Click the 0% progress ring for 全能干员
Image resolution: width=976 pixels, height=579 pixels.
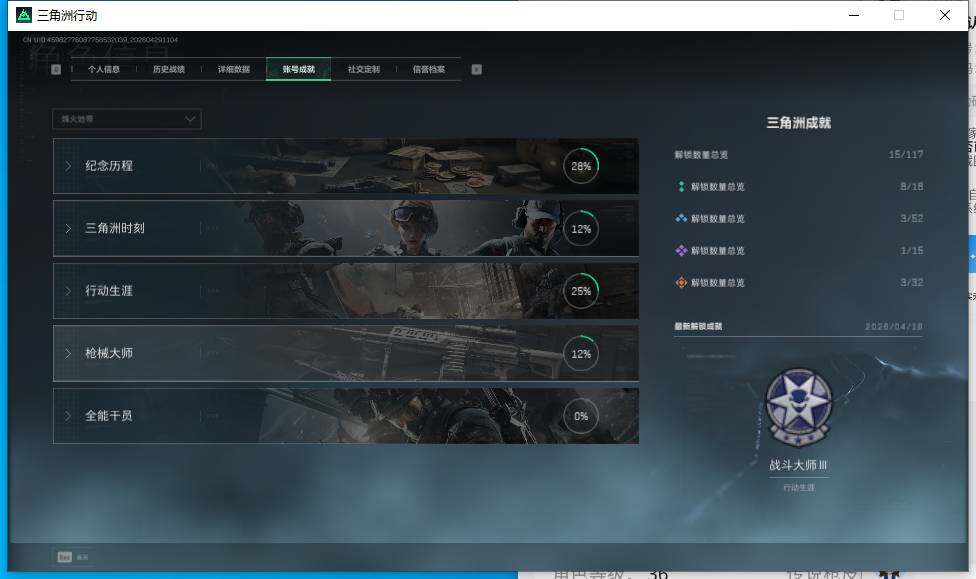[x=581, y=416]
